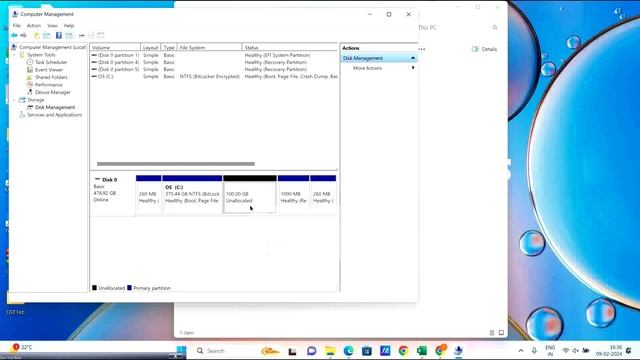This screenshot has width=640, height=360.
Task: Click the blue Help toolbar icon
Action: point(59,36)
